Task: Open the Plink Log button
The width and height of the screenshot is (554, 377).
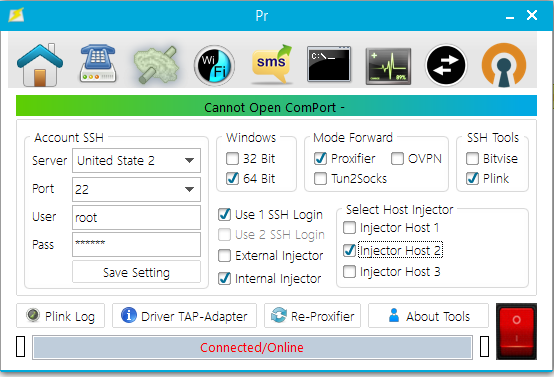Action: tap(60, 316)
